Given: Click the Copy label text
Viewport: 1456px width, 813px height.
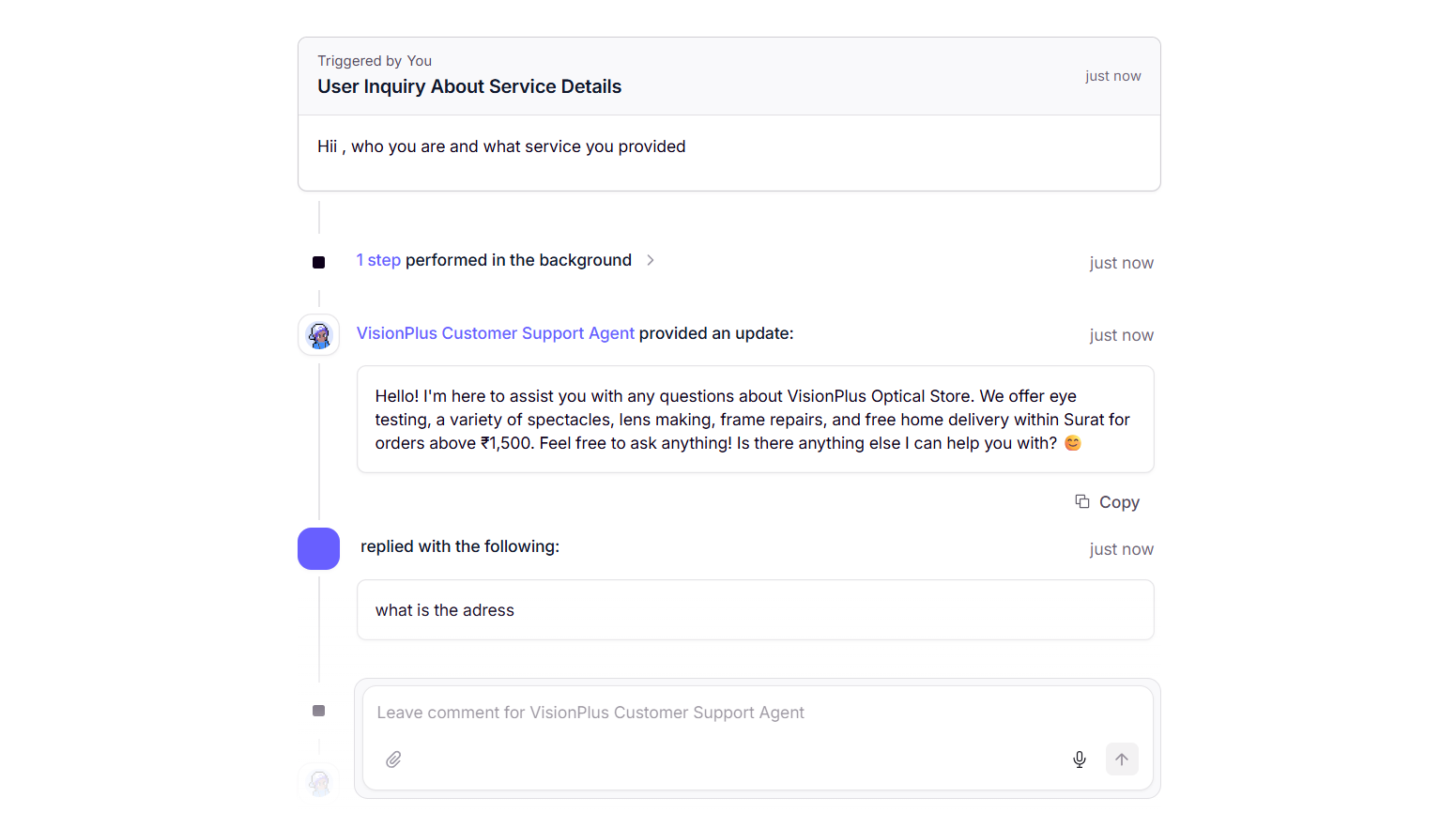Looking at the screenshot, I should pos(1119,502).
